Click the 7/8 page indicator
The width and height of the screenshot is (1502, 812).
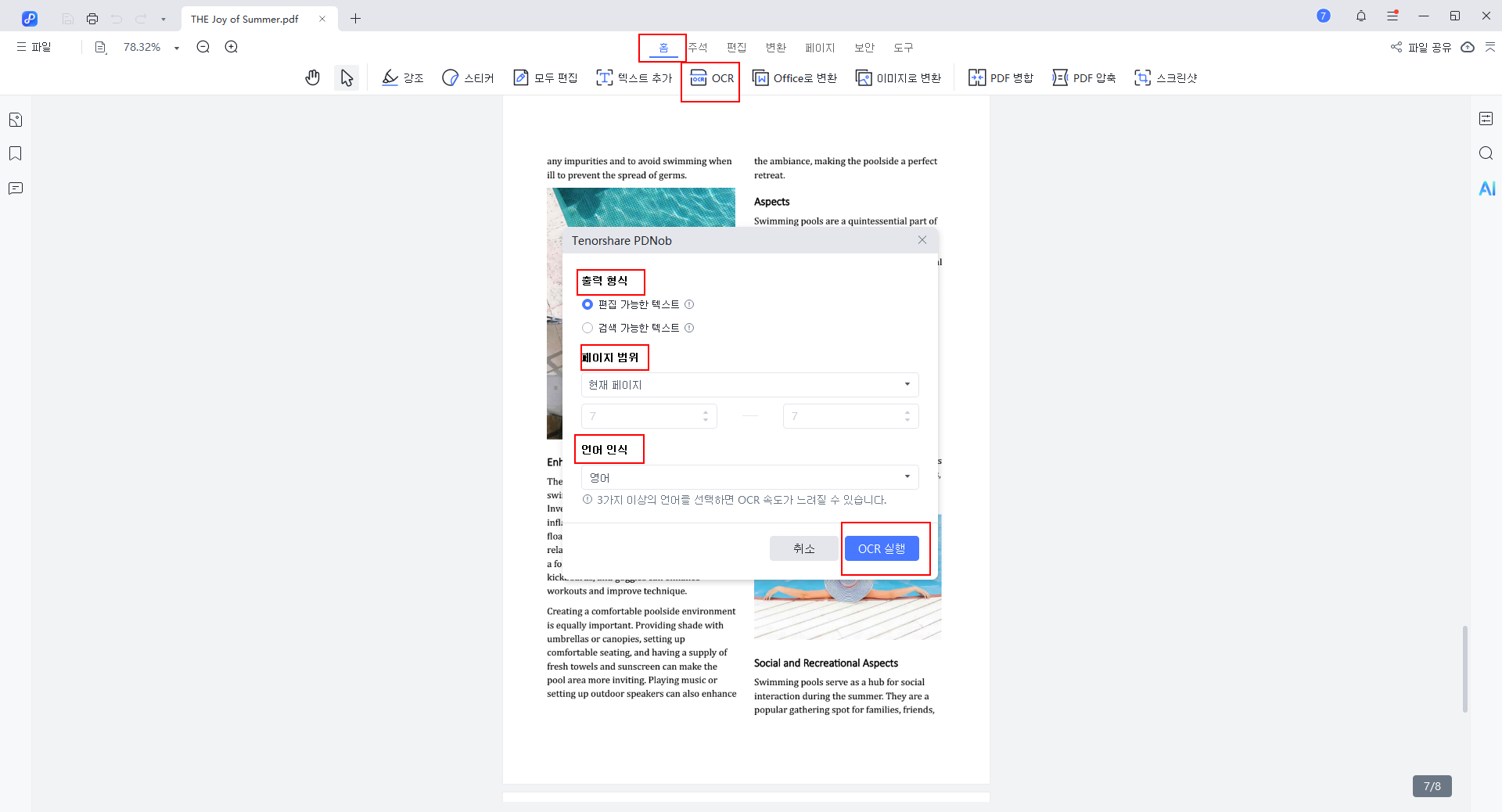point(1432,786)
